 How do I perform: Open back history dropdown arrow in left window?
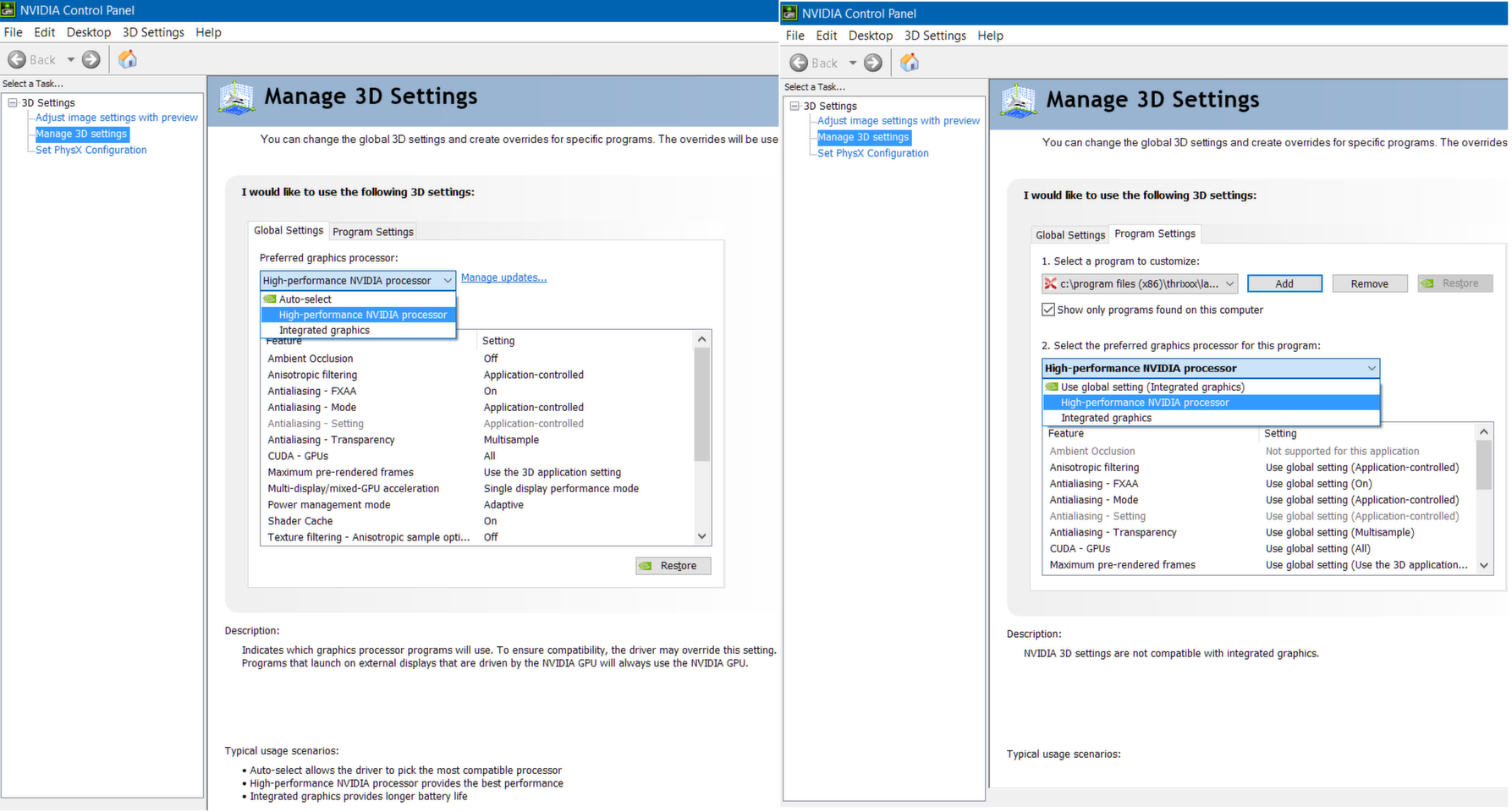pos(71,59)
